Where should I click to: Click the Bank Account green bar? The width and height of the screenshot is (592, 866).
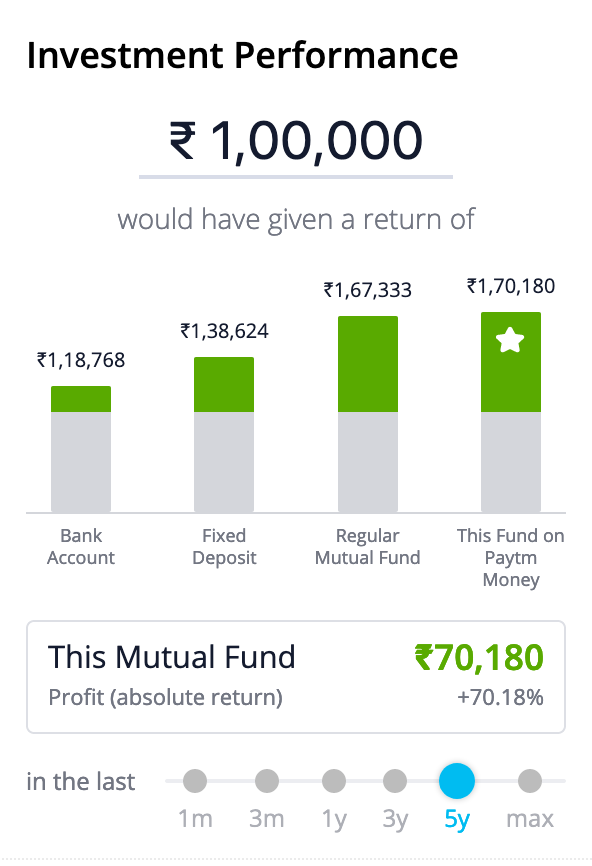tap(81, 399)
